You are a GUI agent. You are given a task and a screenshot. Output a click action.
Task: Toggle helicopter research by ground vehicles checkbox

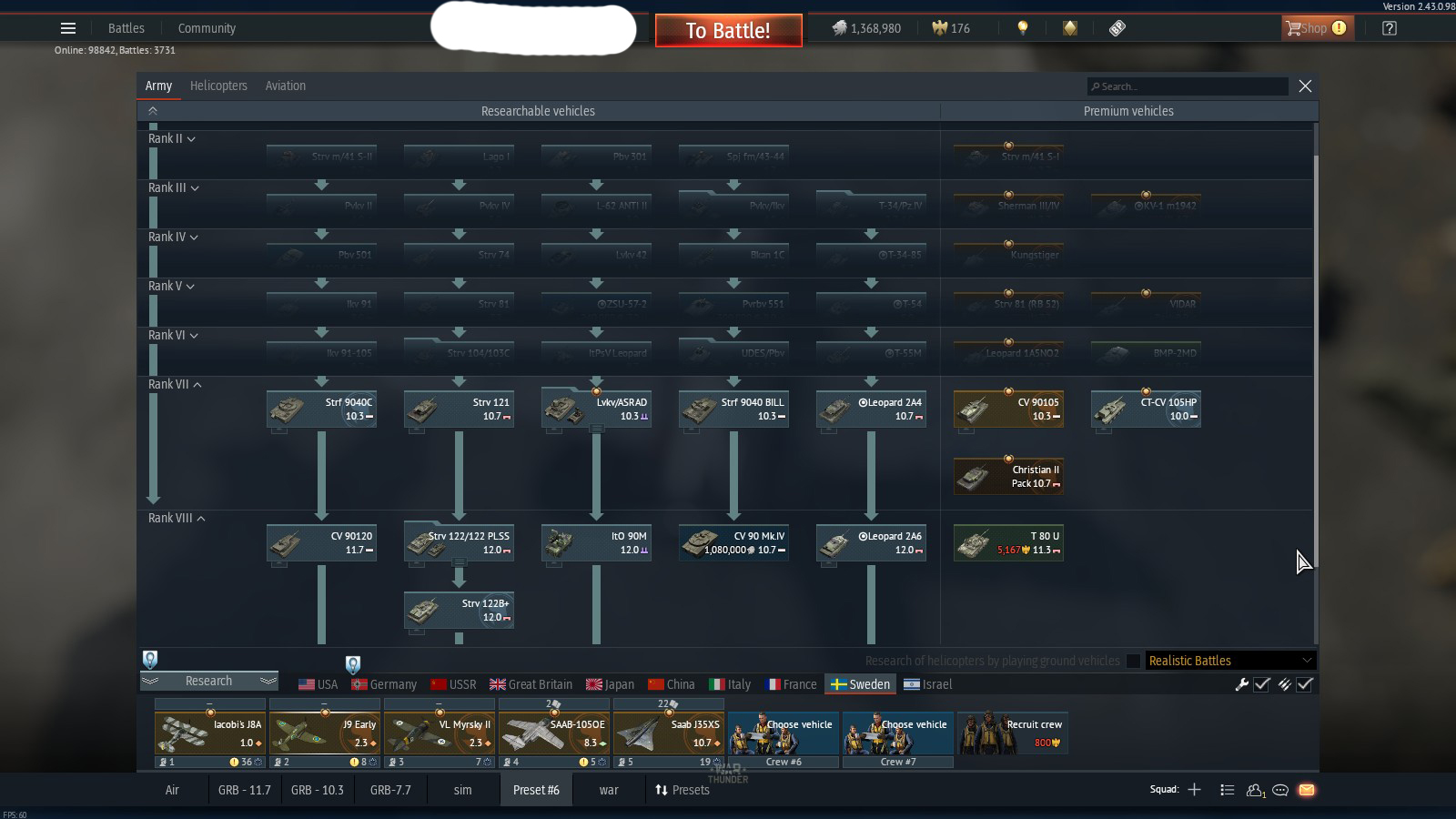pos(1133,661)
